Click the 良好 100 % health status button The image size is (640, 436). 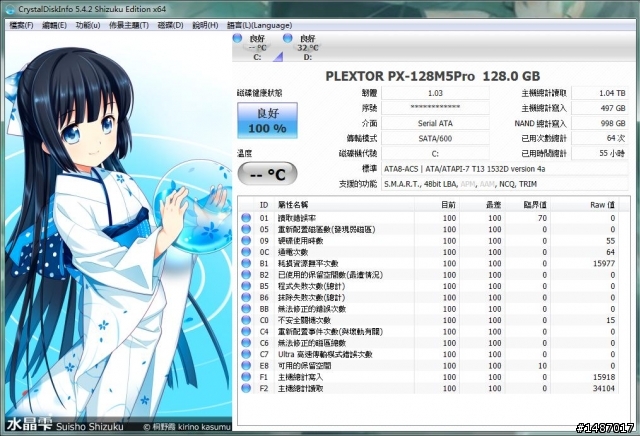267,120
